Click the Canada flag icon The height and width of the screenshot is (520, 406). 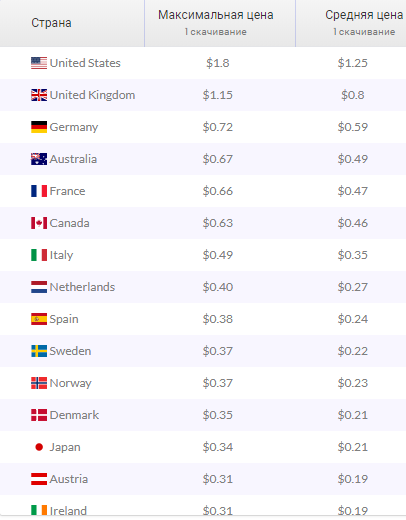(39, 223)
